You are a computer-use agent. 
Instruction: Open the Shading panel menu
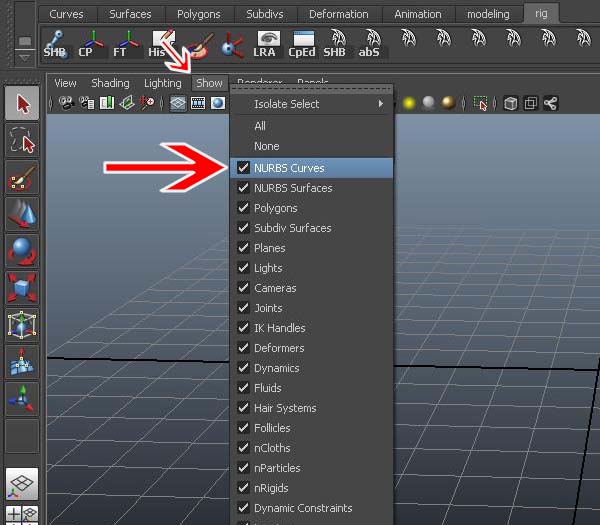point(110,83)
